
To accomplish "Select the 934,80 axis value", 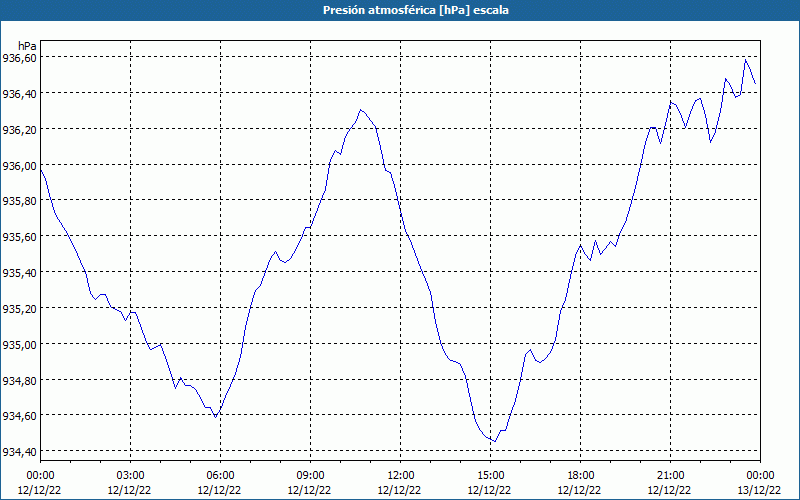I will (x=19, y=380).
